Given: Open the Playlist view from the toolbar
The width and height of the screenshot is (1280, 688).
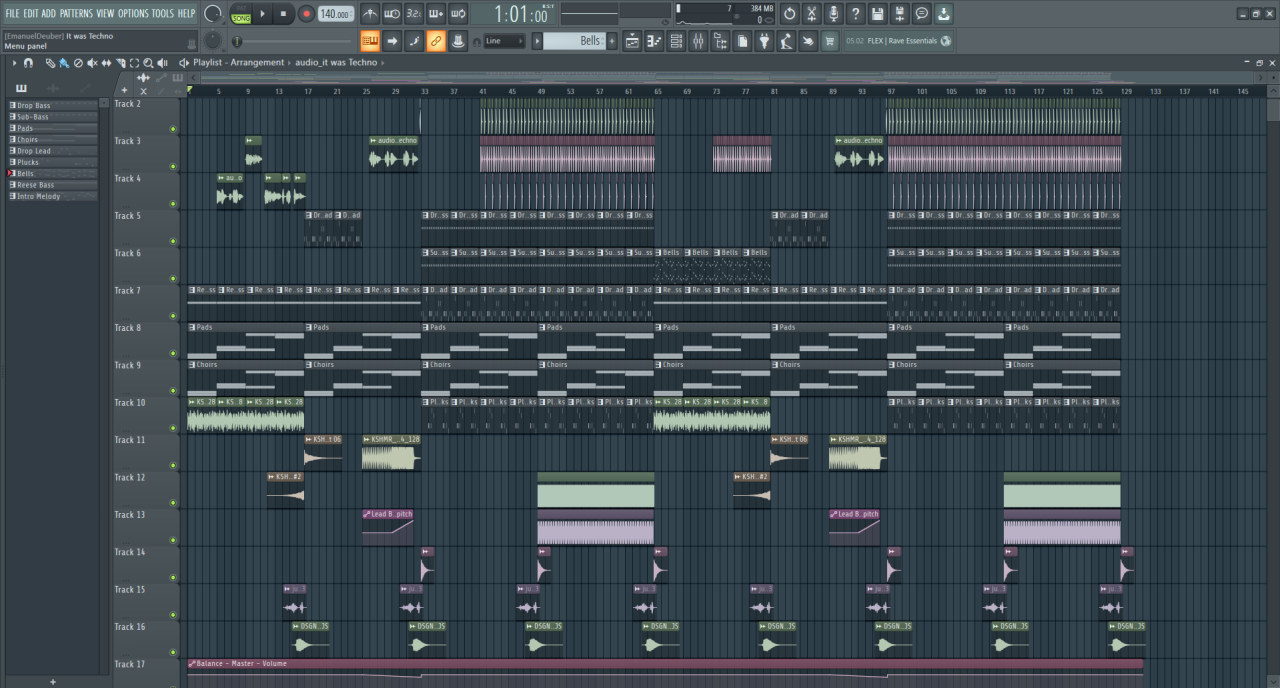Looking at the screenshot, I should click(x=633, y=41).
